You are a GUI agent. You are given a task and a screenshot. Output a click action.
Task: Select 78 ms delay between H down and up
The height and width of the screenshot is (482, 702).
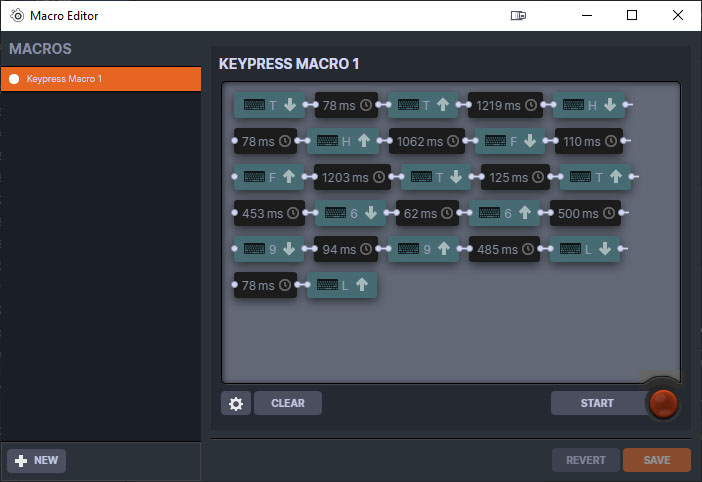tap(265, 141)
